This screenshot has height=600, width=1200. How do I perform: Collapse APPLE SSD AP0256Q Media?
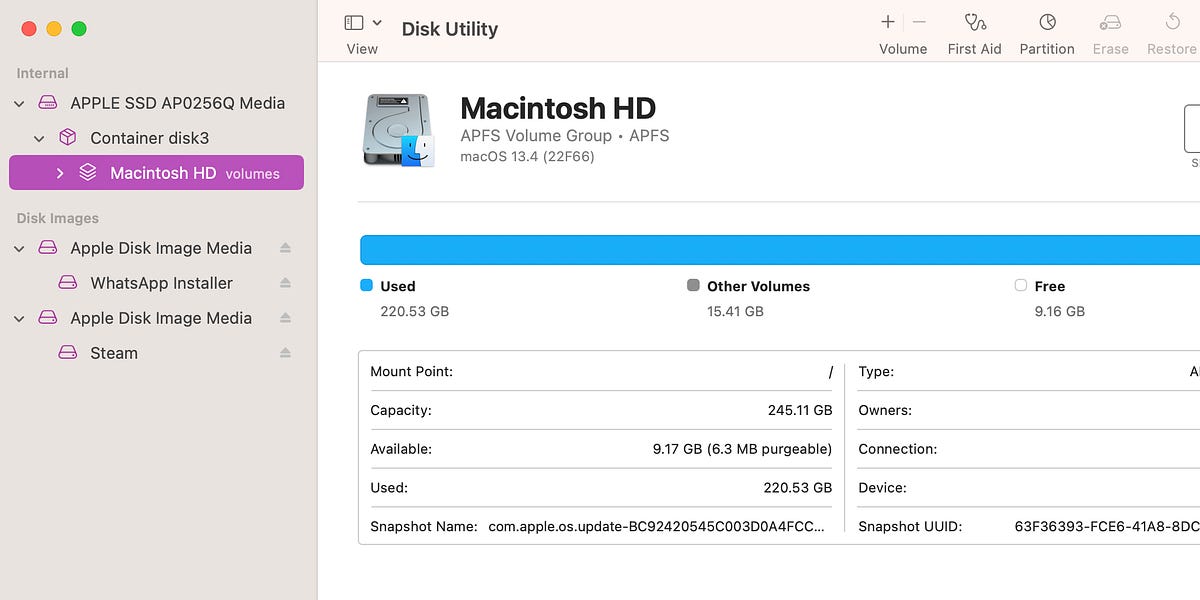point(18,103)
